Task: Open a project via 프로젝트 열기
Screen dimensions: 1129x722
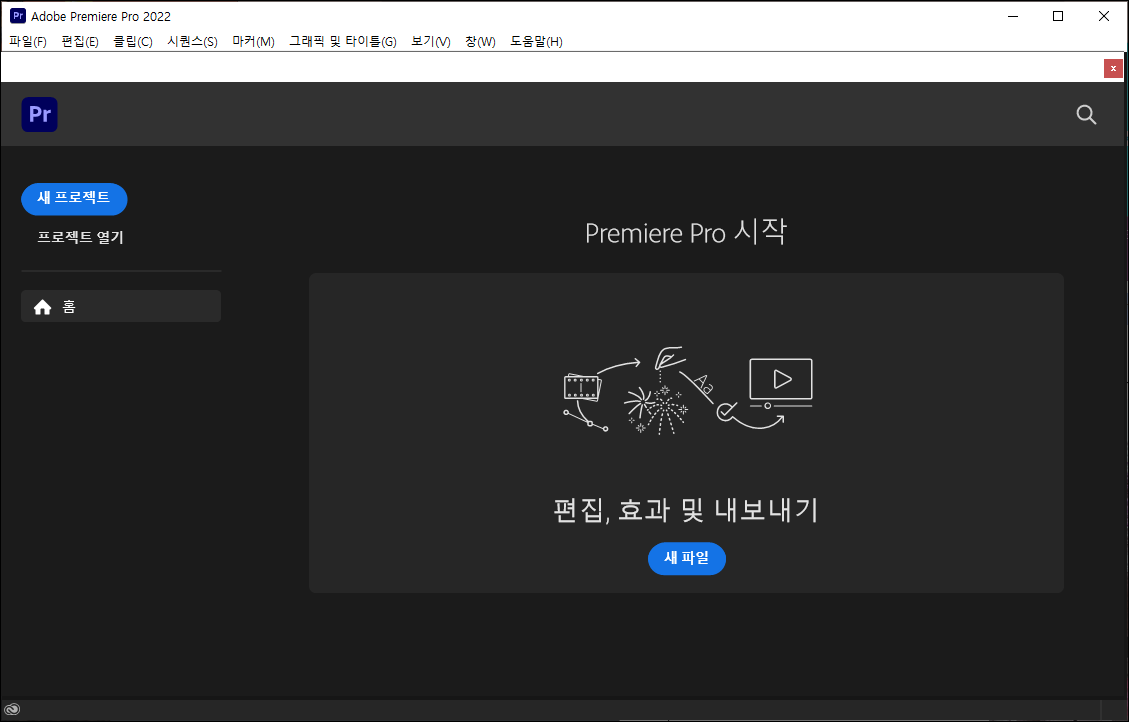Action: point(80,237)
